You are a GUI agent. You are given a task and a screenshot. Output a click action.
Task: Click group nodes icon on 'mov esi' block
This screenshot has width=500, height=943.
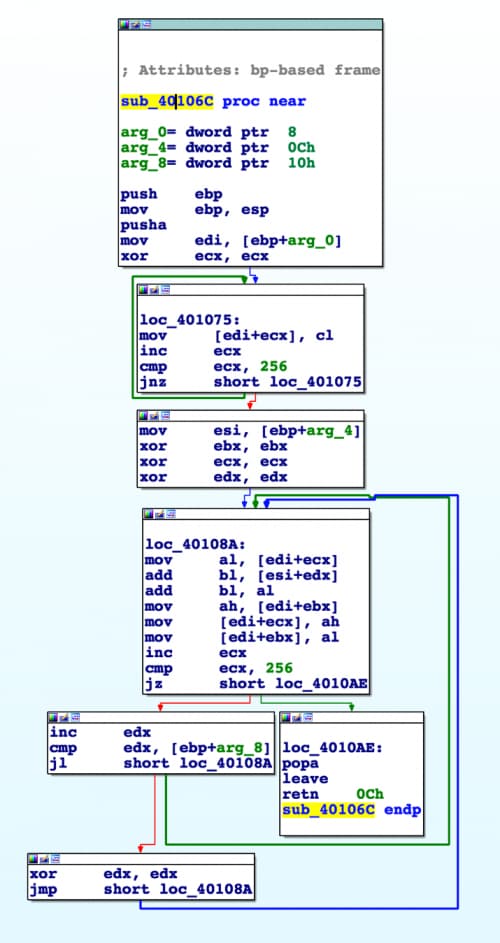(x=165, y=416)
